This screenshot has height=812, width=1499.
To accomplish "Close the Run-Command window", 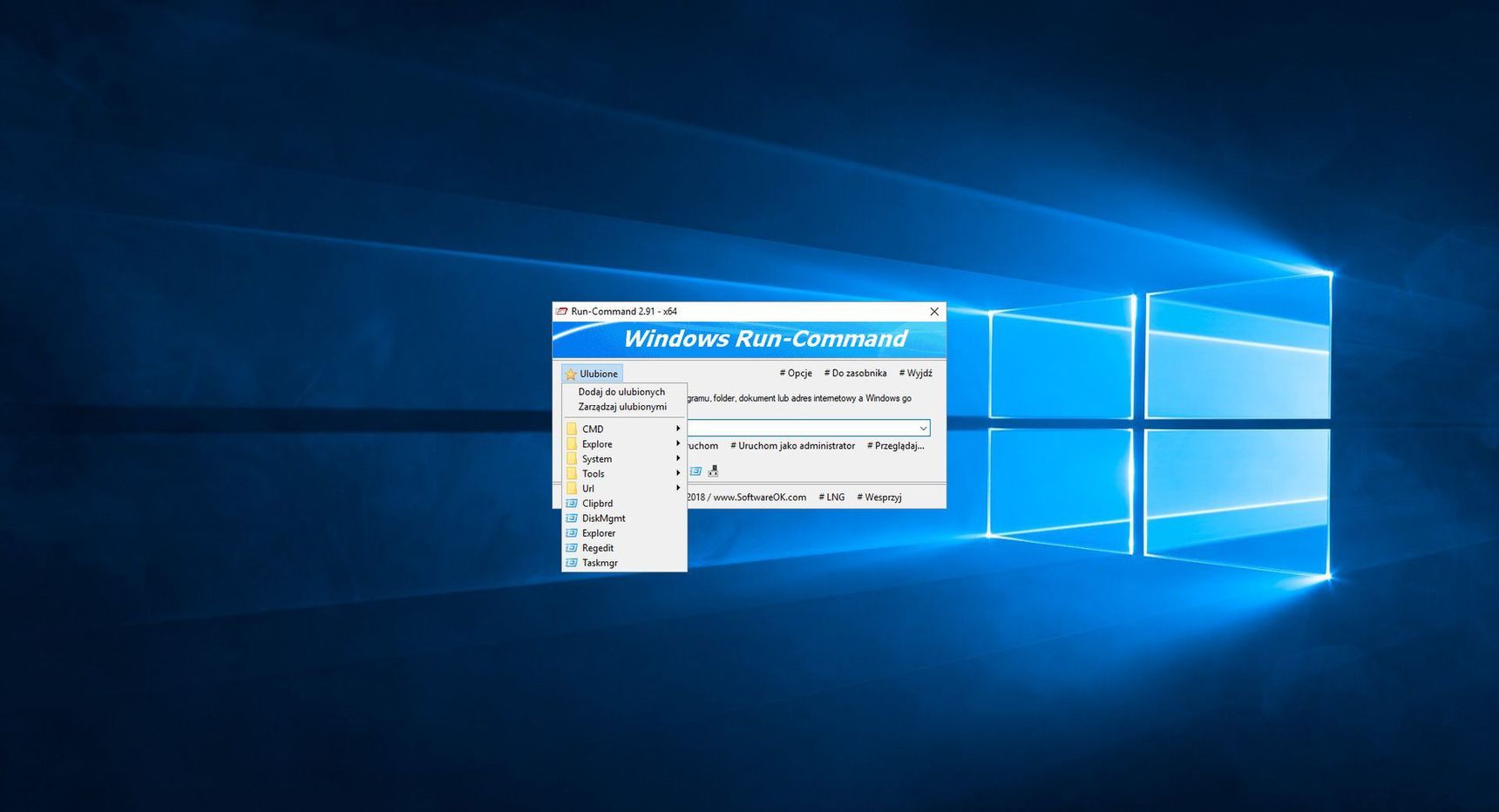I will pos(934,312).
